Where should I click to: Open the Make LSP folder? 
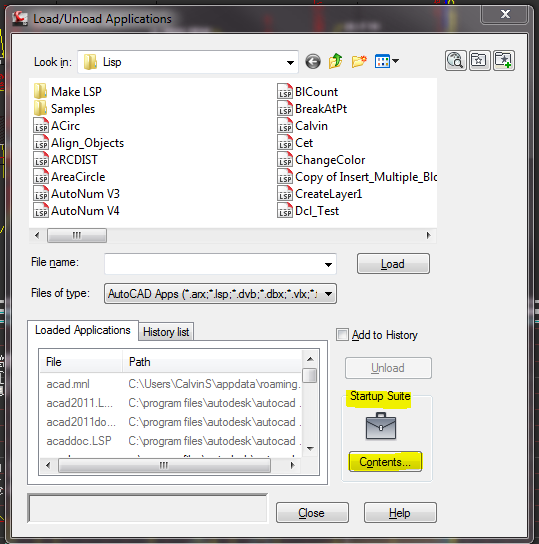point(68,92)
